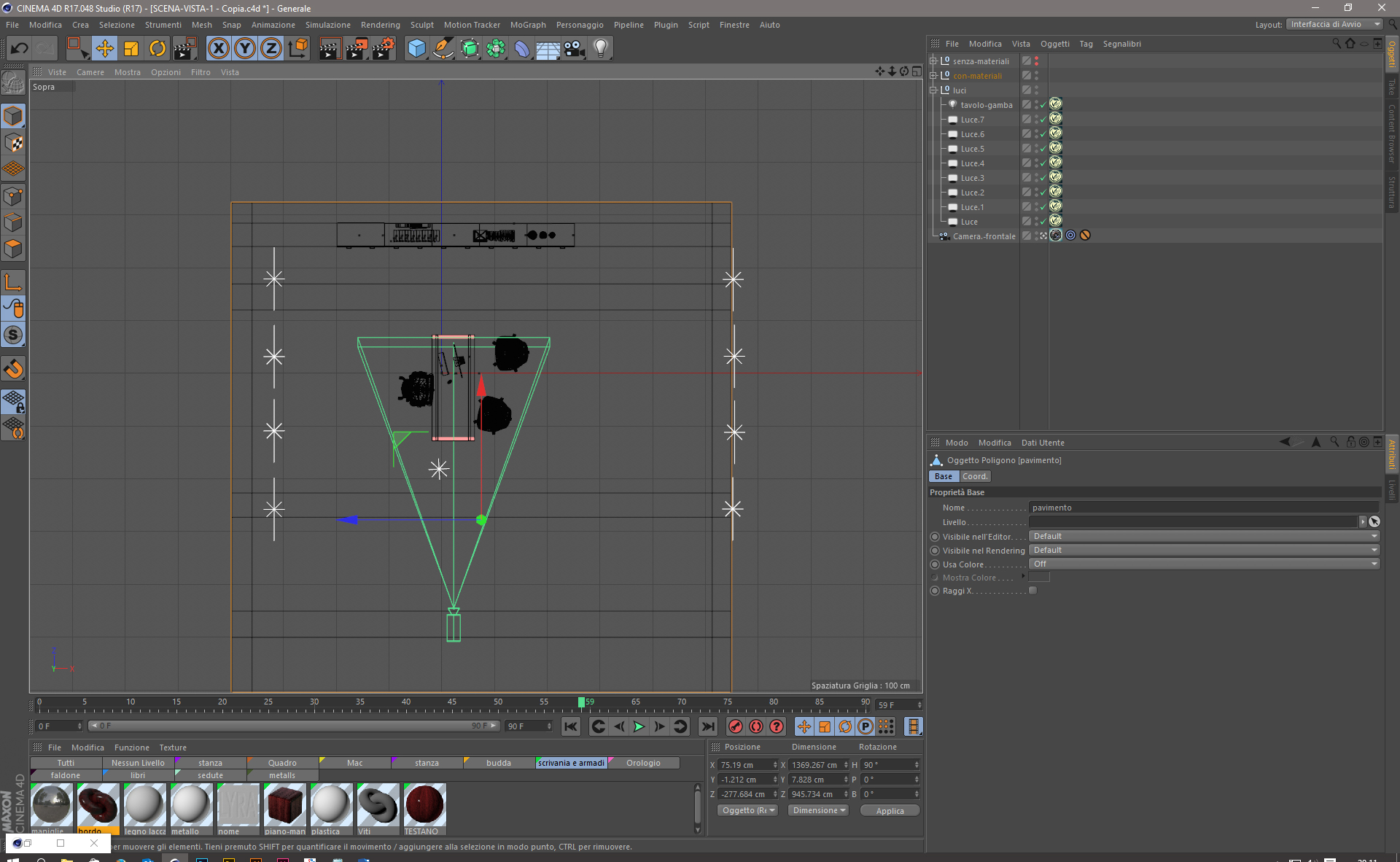The height and width of the screenshot is (862, 1400).
Task: Open the MoGraph menu
Action: click(527, 25)
